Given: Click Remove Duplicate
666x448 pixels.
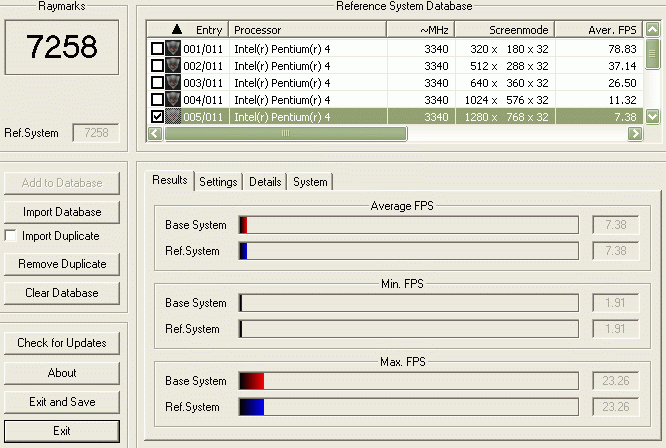Looking at the screenshot, I should [62, 264].
